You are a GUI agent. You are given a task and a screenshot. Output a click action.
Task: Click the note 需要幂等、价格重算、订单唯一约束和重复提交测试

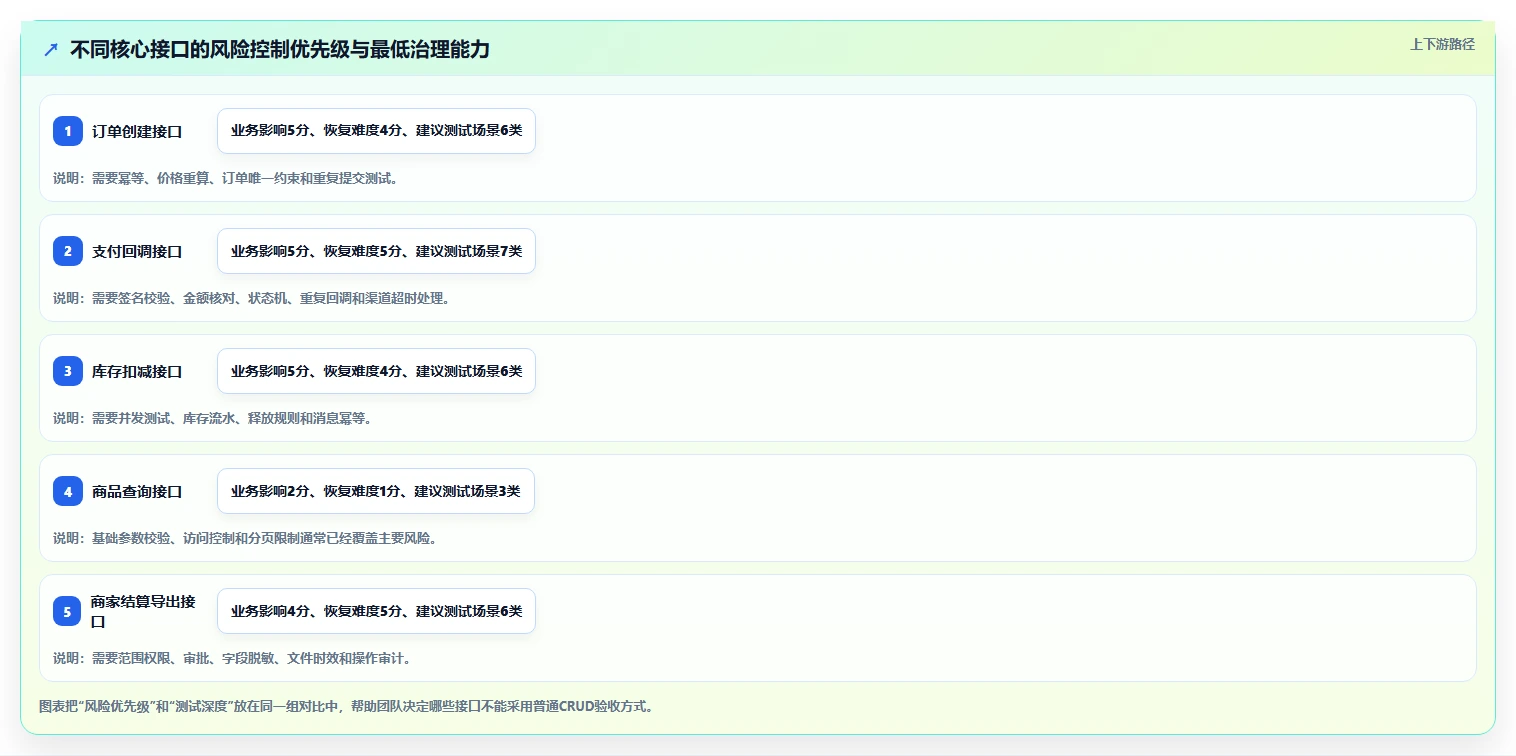click(229, 178)
